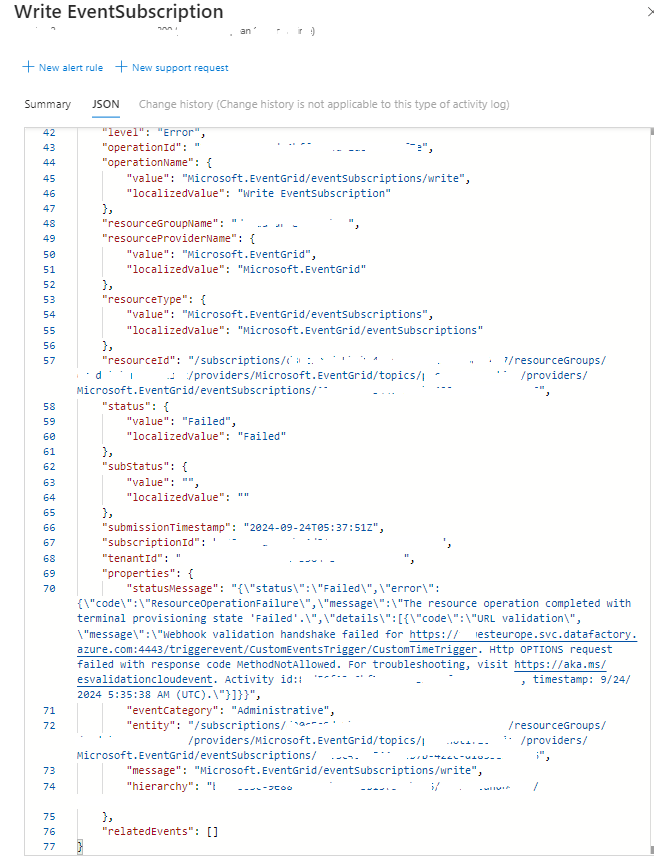Click the "operationName" key on line 44
This screenshot has width=654, height=857.
[149, 162]
